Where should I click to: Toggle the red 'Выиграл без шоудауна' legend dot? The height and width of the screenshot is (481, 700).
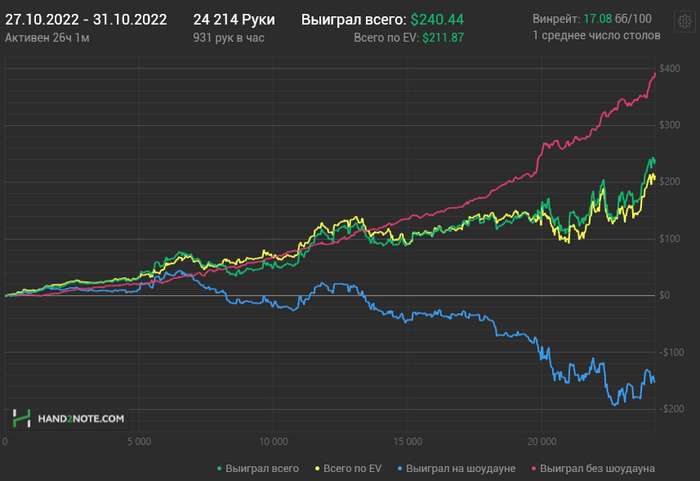tap(534, 469)
